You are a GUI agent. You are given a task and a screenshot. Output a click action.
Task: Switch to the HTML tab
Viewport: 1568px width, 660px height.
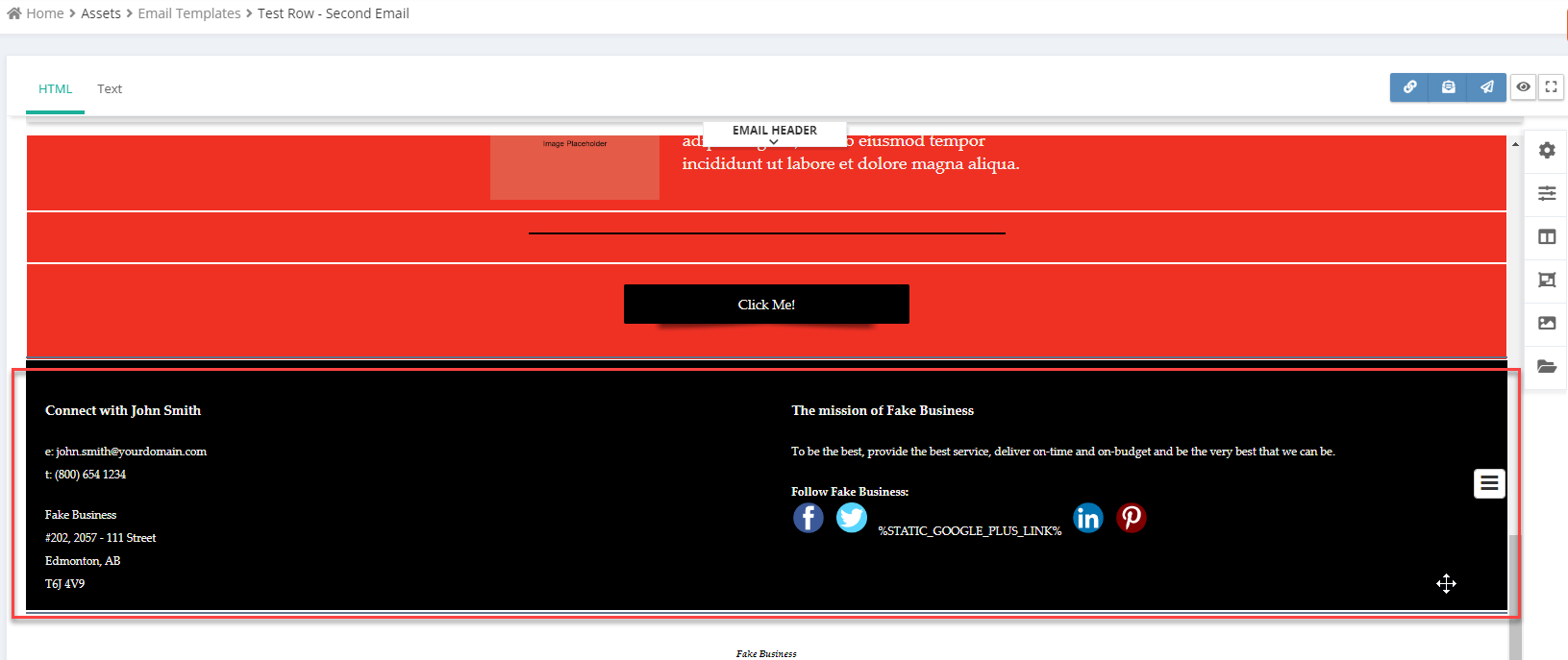click(x=55, y=88)
